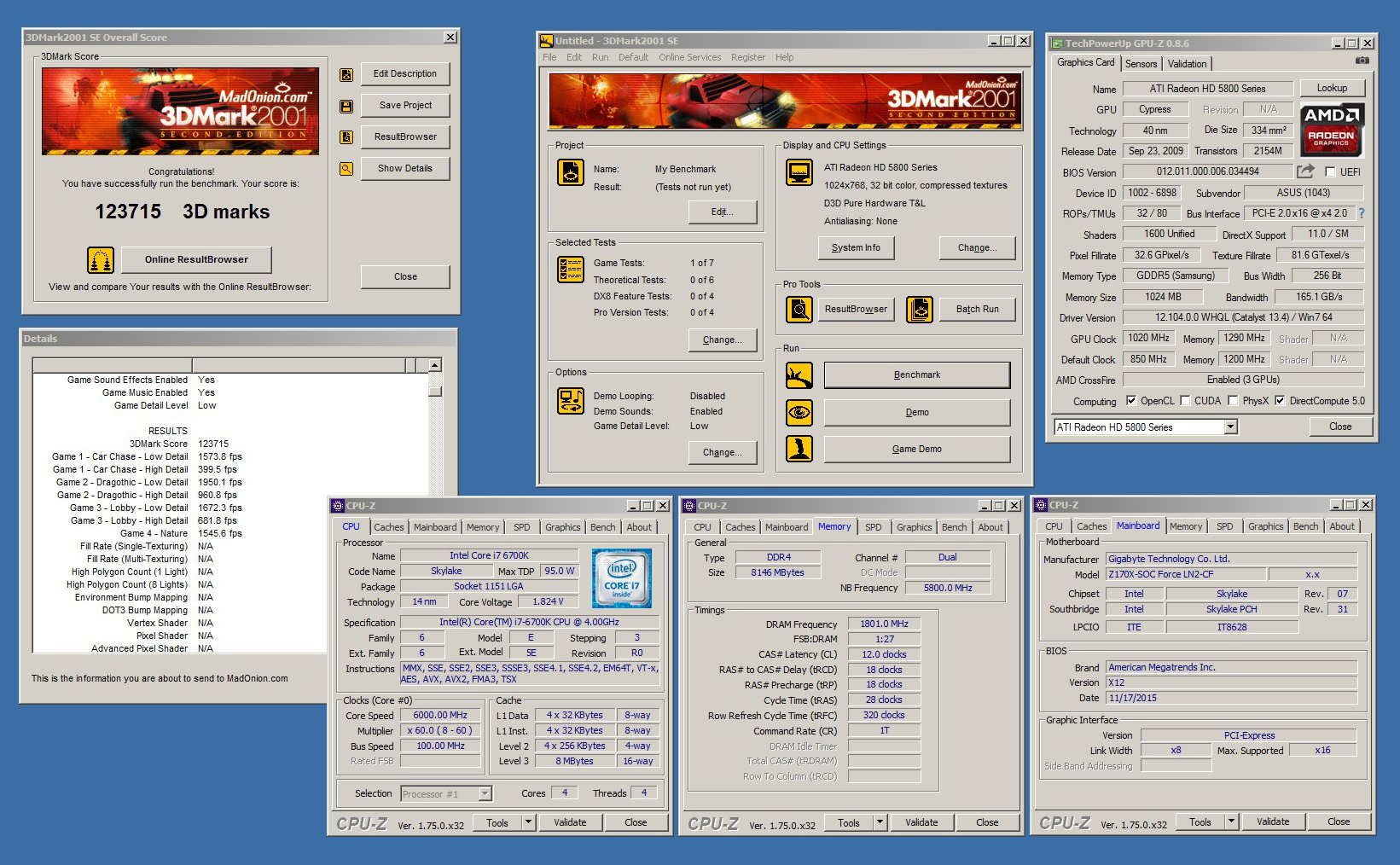This screenshot has width=1400, height=865.
Task: Click the DRAM Frequency 1801.0 MHz value
Action: [884, 624]
